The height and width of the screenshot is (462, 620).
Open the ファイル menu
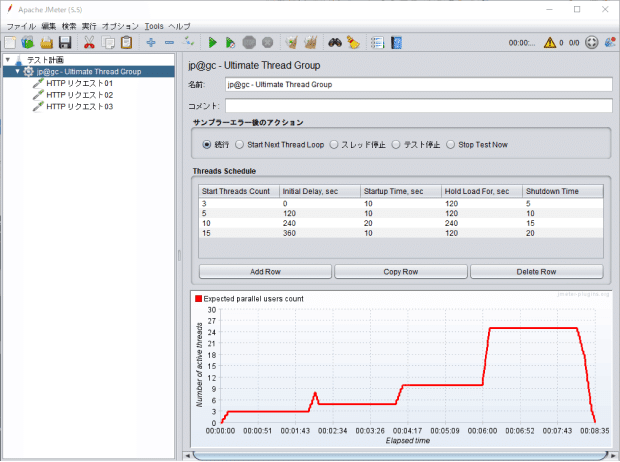pyautogui.click(x=21, y=27)
